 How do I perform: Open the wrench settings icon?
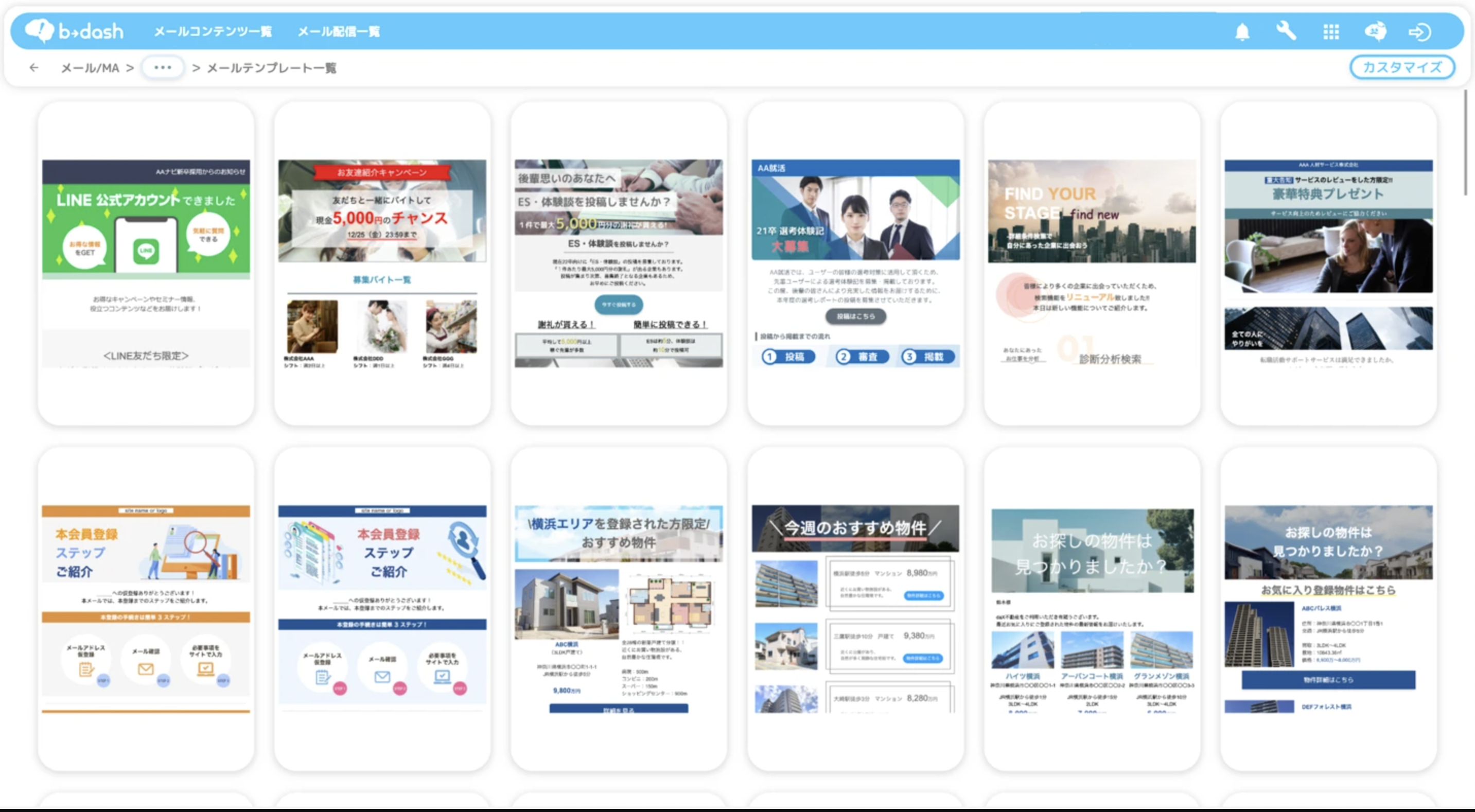click(1286, 31)
